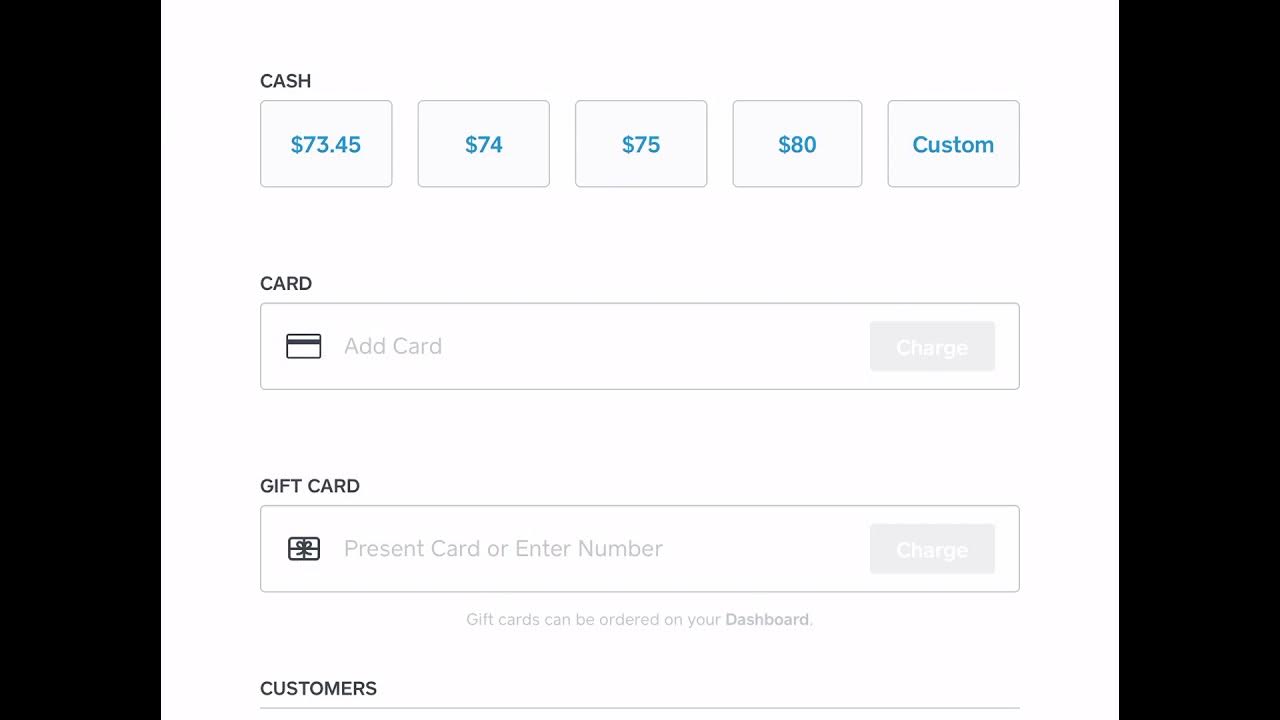Open the Dashboard link
This screenshot has height=720, width=1280.
tap(767, 620)
